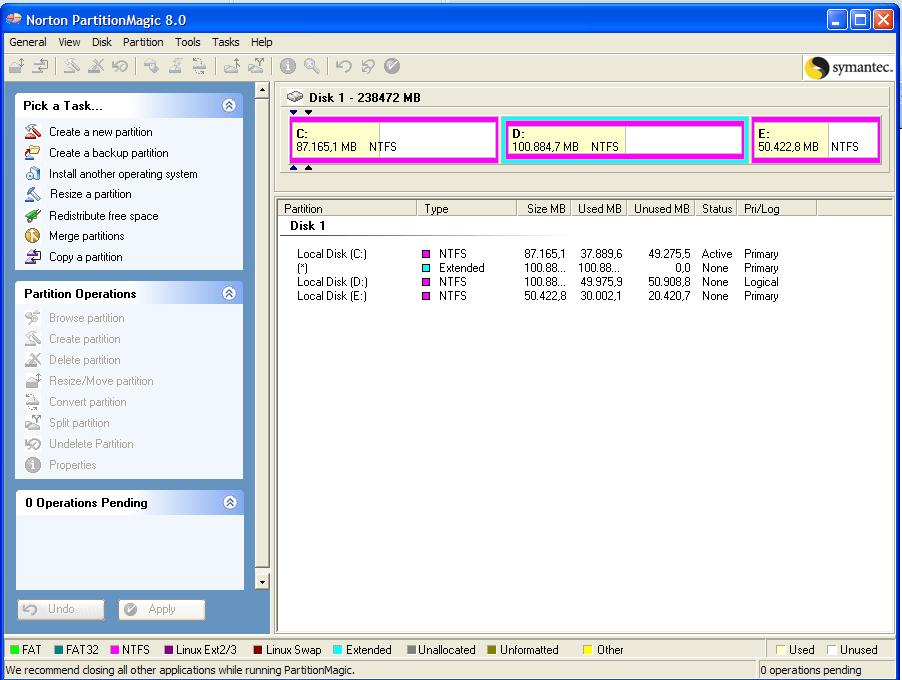Click the Format partition toolbar icon

click(x=175, y=66)
